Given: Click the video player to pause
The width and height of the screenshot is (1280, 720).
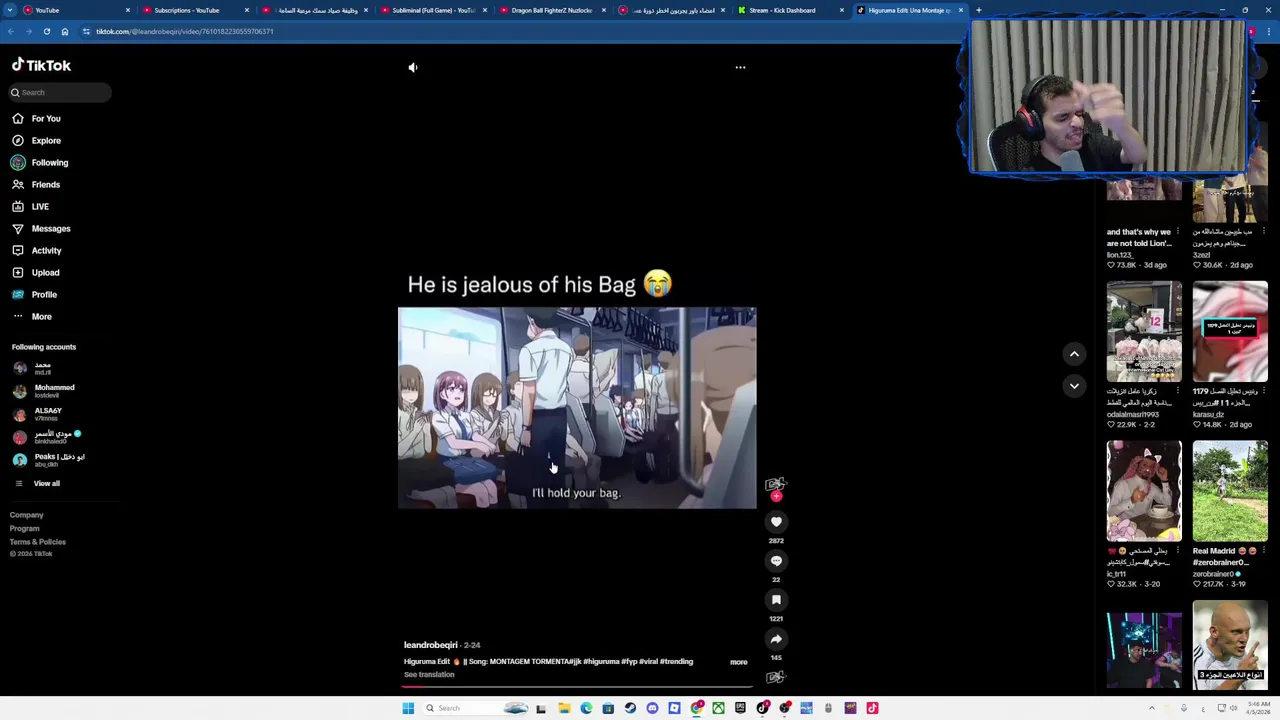Looking at the screenshot, I should pos(577,408).
